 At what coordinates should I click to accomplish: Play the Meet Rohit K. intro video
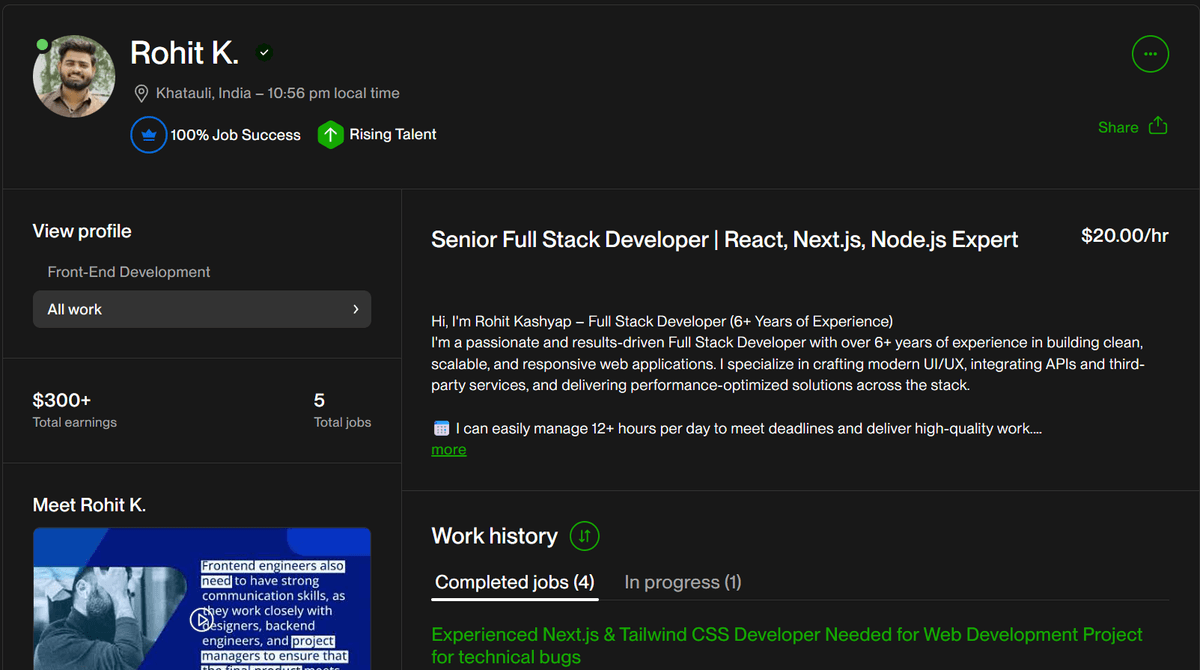201,620
